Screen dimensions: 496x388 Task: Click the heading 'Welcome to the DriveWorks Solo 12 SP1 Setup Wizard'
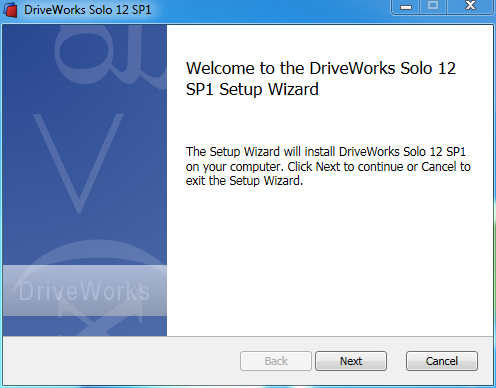click(321, 79)
